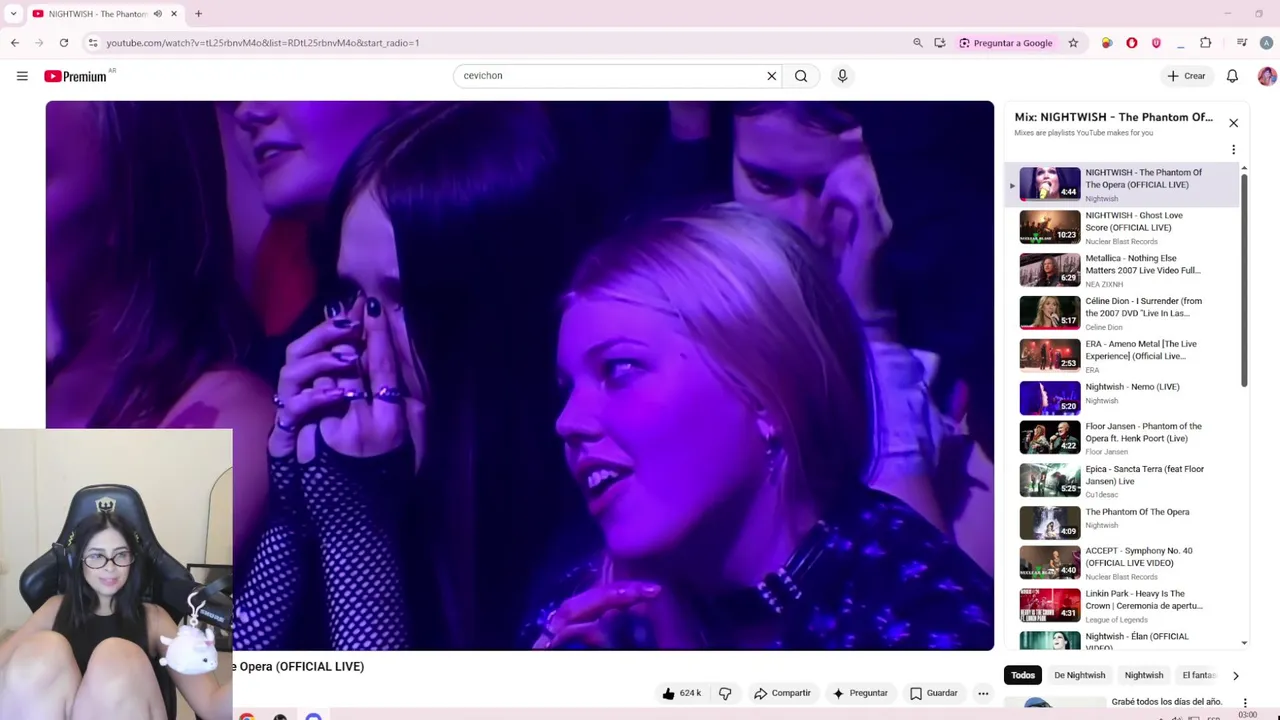Open the notifications bell
This screenshot has width=1280, height=720.
[1232, 76]
